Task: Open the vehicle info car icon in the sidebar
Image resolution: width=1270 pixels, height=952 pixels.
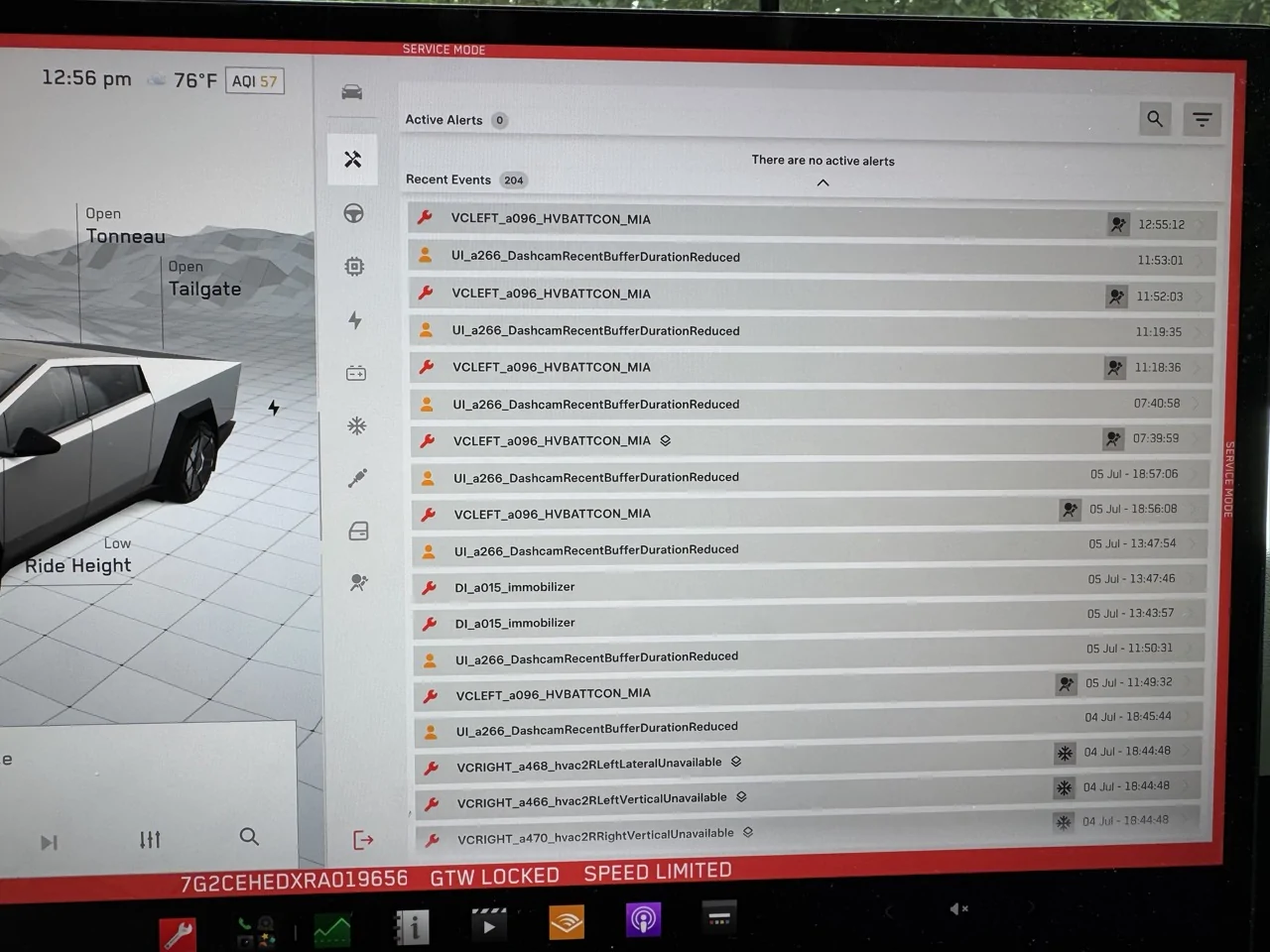Action: (x=352, y=92)
